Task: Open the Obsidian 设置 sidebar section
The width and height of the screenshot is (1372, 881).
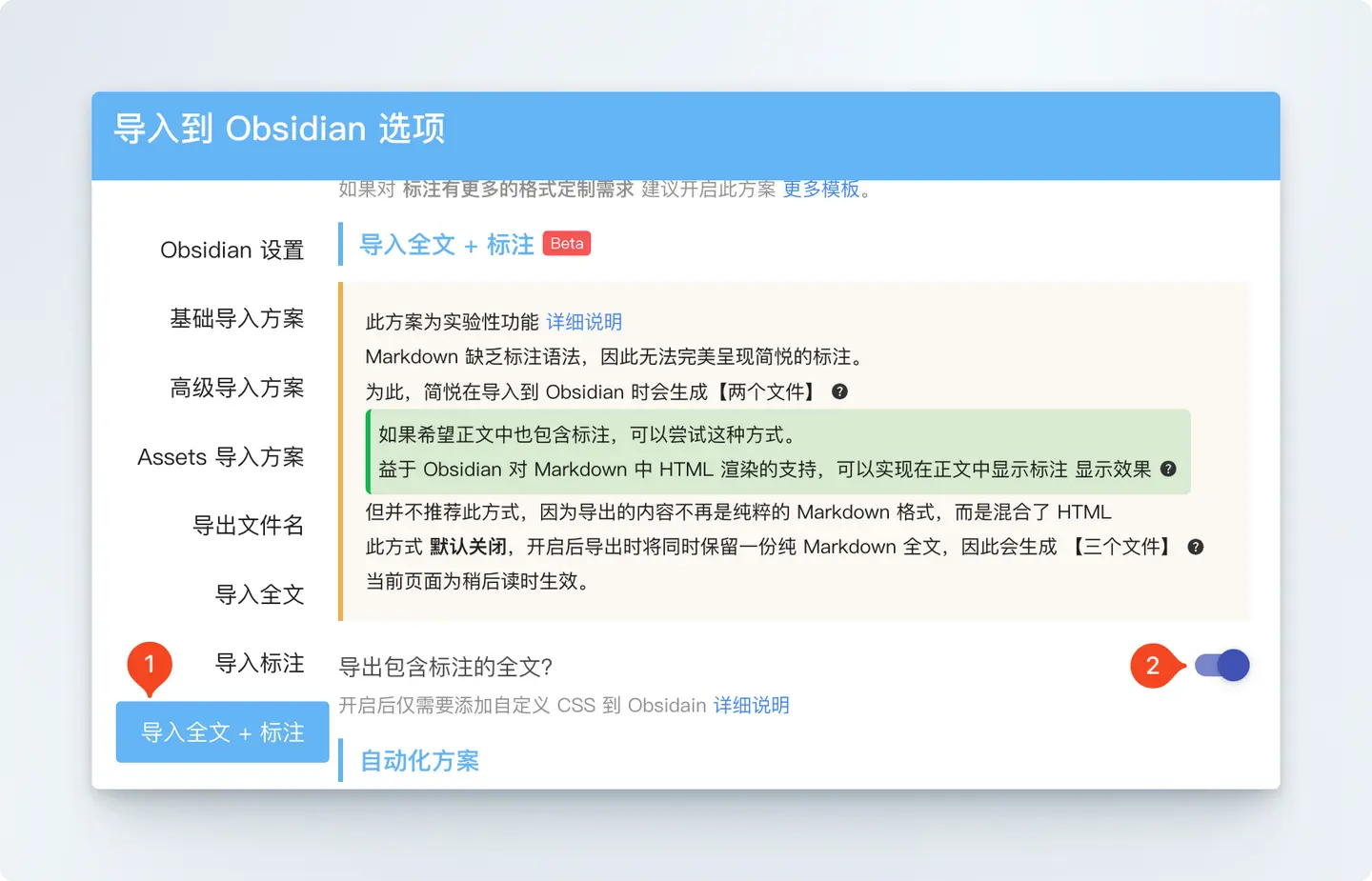Action: pyautogui.click(x=232, y=250)
